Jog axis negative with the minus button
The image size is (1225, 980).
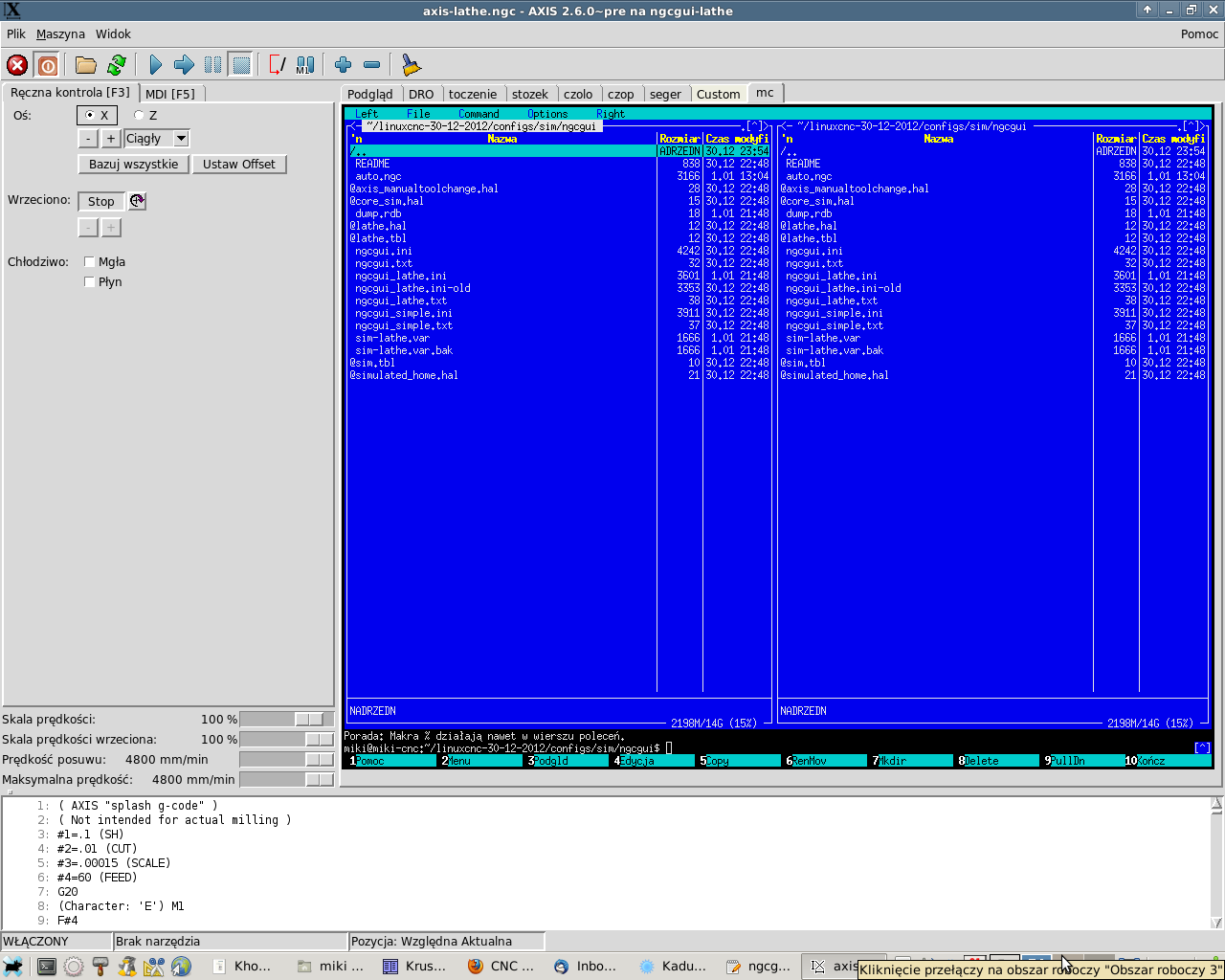click(x=88, y=139)
